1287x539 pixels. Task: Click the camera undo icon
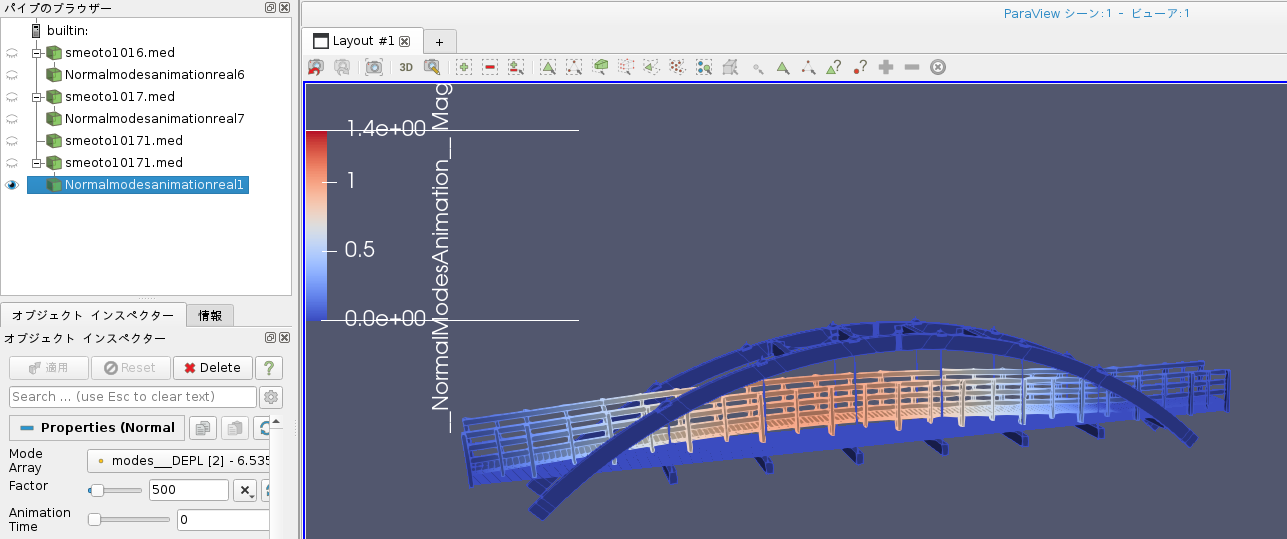[316, 67]
